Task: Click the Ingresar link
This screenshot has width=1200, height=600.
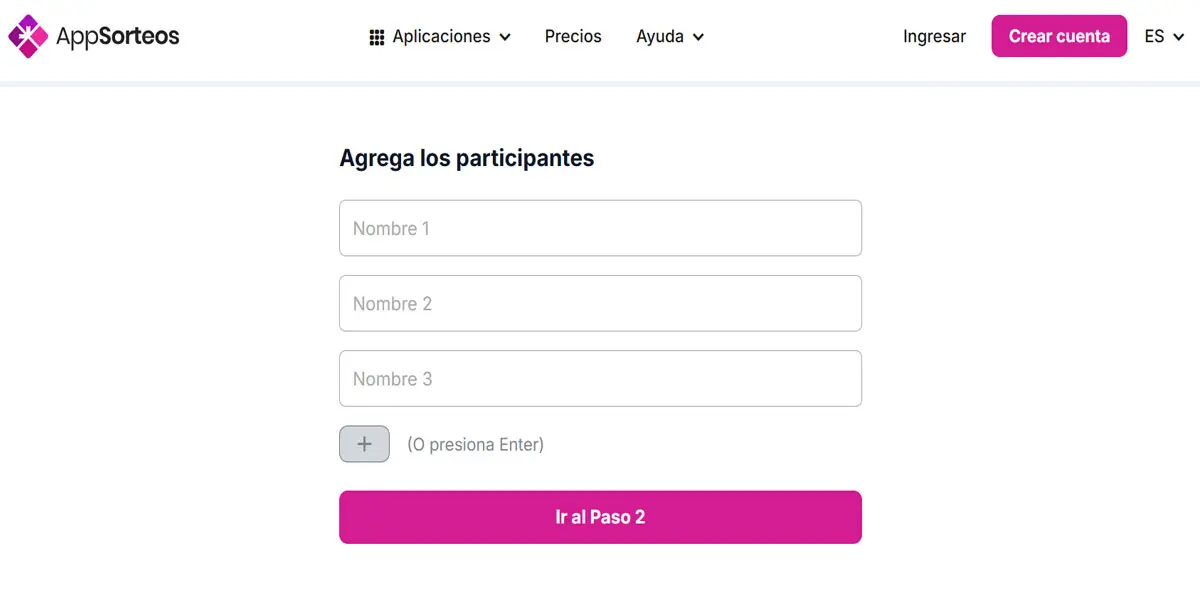Action: coord(934,36)
